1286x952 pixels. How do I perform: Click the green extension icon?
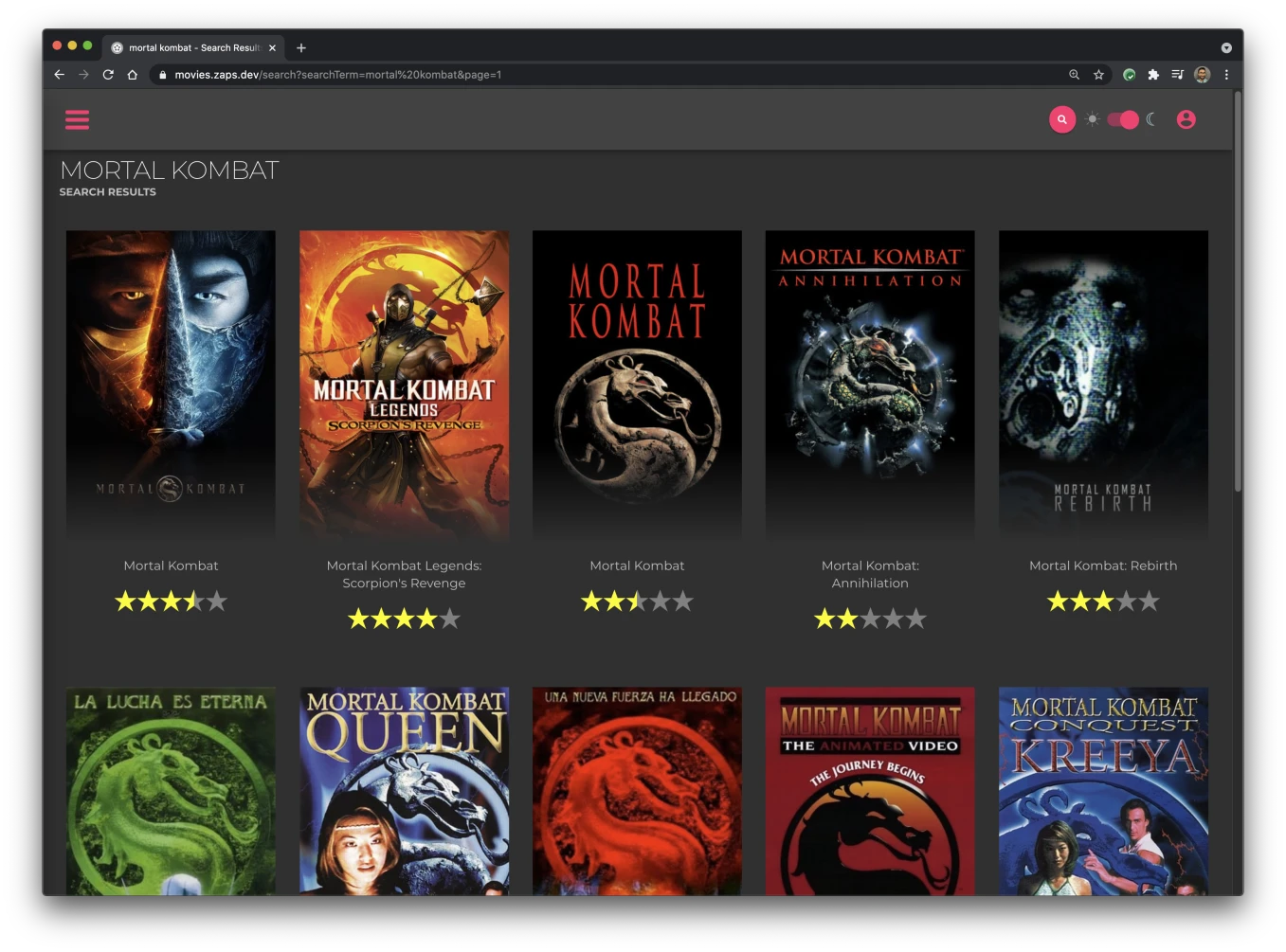(x=1129, y=74)
